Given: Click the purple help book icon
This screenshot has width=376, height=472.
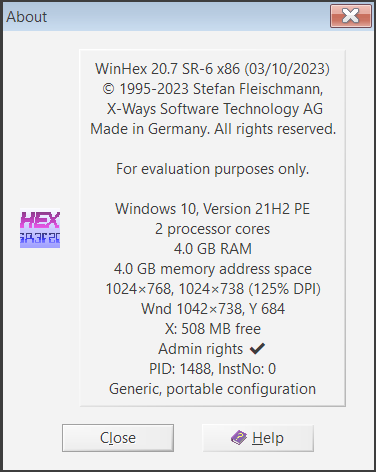Looking at the screenshot, I should point(239,438).
